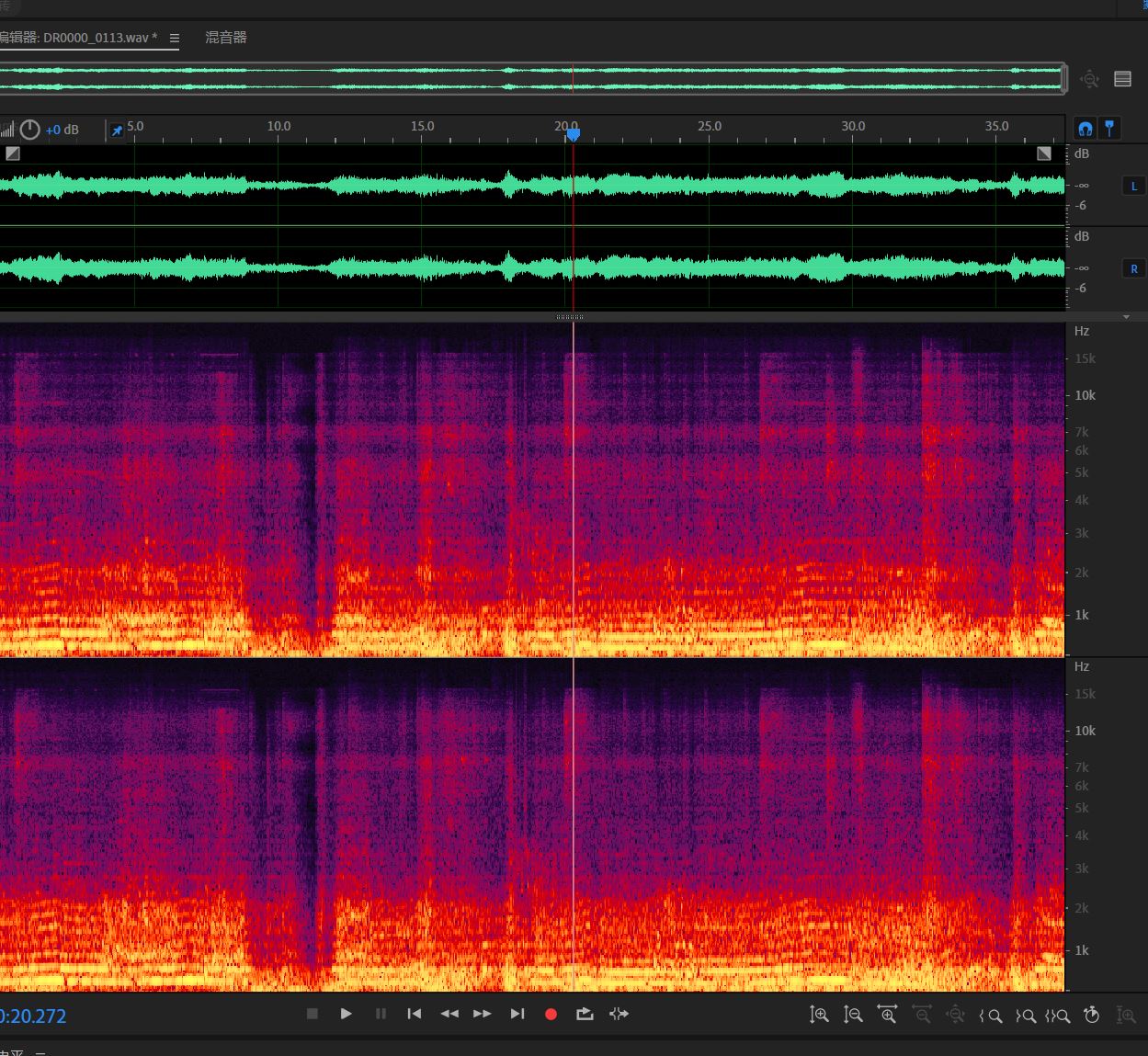Zoom out time icon
The width and height of the screenshot is (1148, 1056).
(921, 1016)
